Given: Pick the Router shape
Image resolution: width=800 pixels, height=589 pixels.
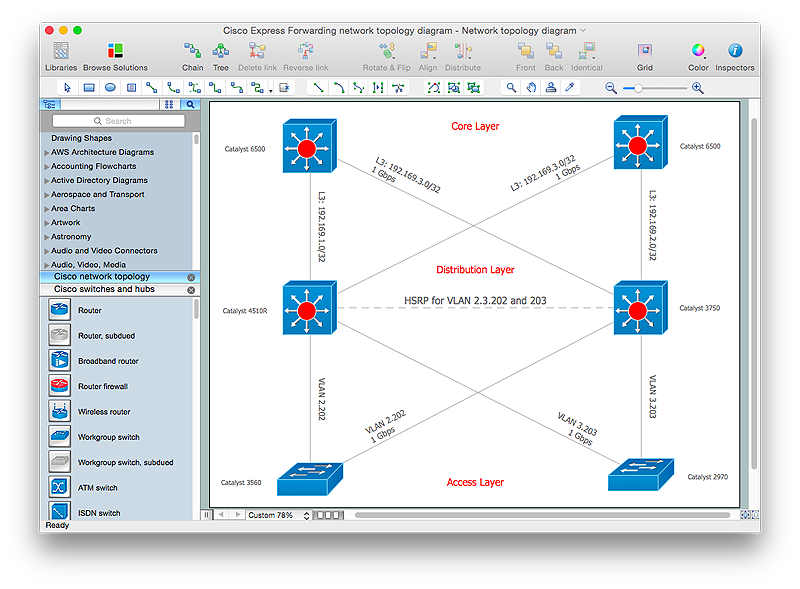Looking at the screenshot, I should [x=59, y=310].
